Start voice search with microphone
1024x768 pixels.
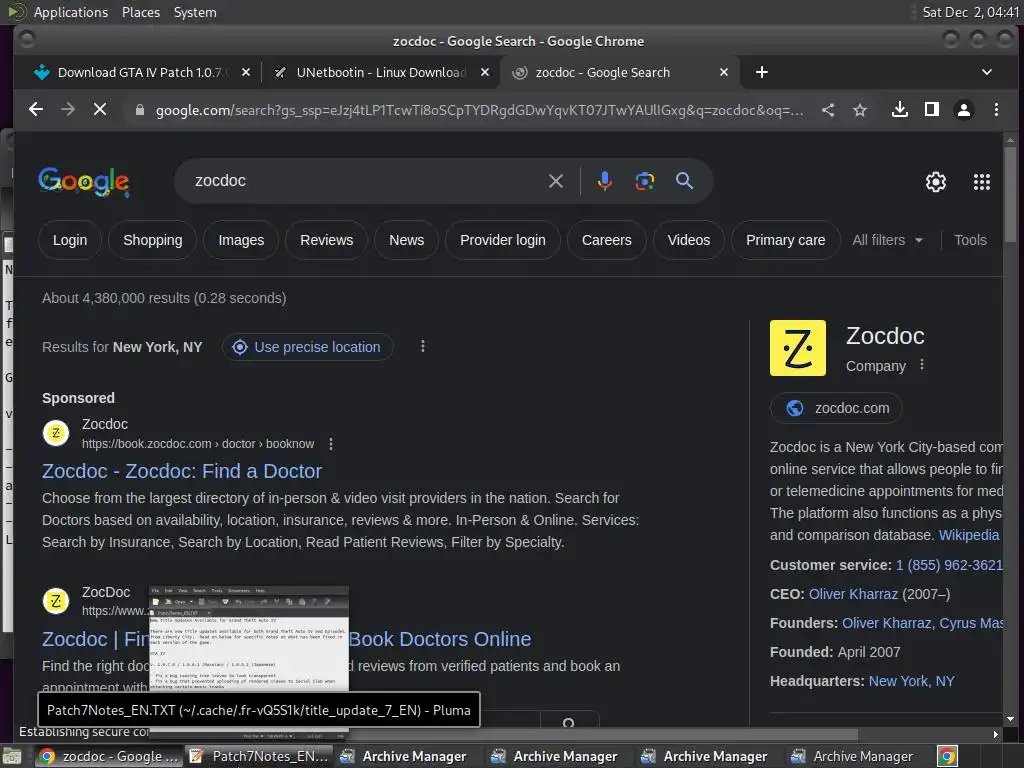(605, 181)
